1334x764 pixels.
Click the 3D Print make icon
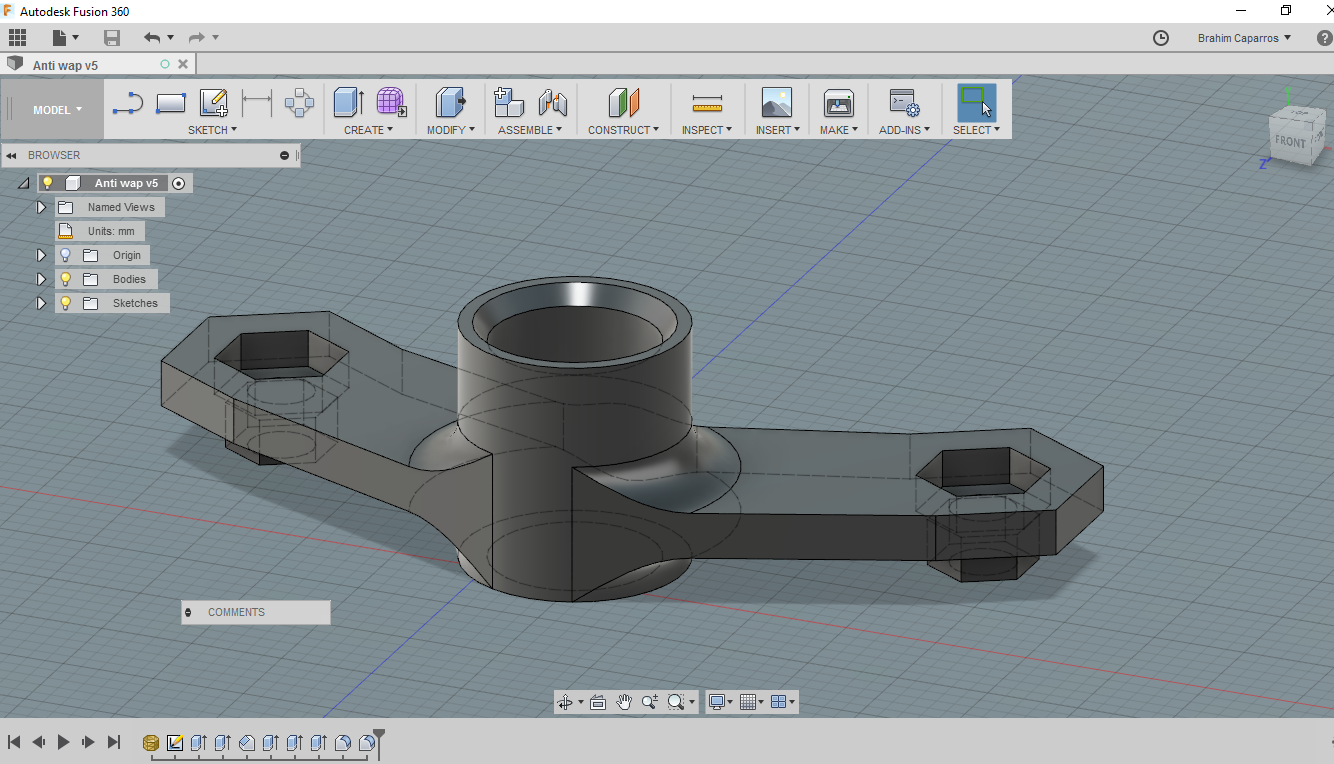pyautogui.click(x=838, y=103)
